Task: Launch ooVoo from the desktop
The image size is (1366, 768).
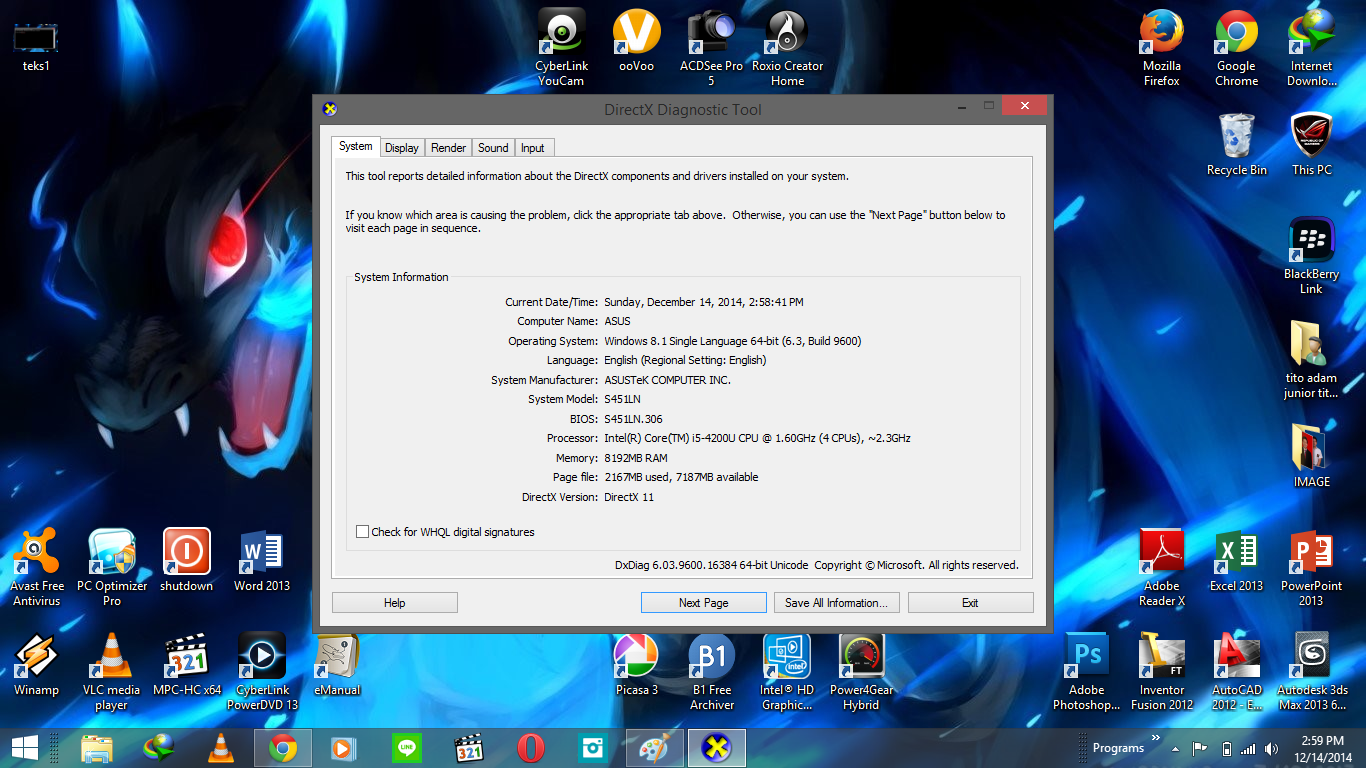Action: (637, 32)
